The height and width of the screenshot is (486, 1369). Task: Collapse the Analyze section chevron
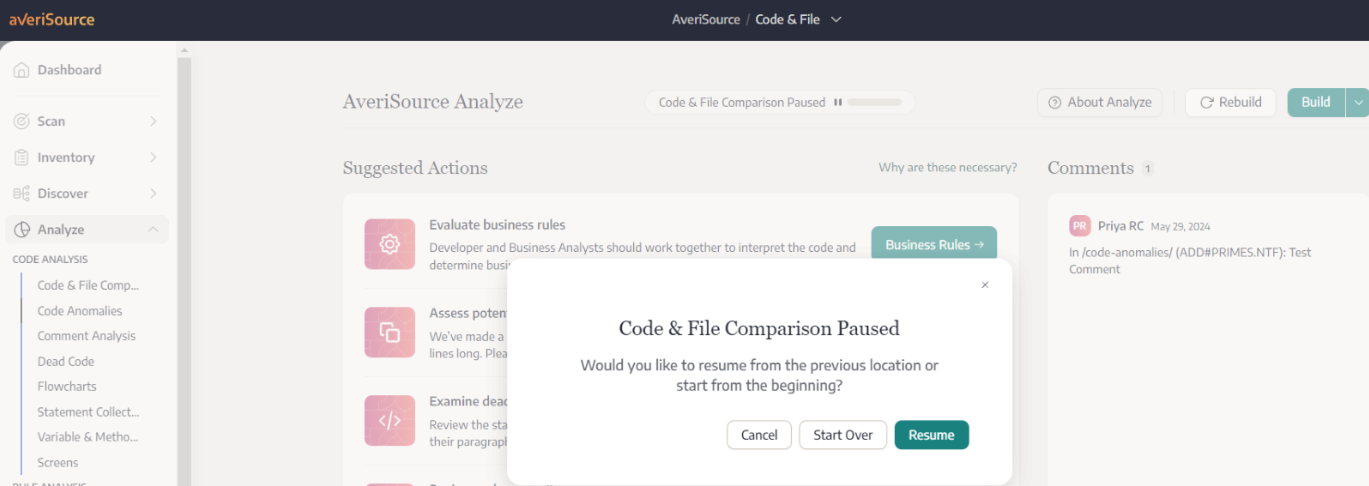pyautogui.click(x=153, y=229)
